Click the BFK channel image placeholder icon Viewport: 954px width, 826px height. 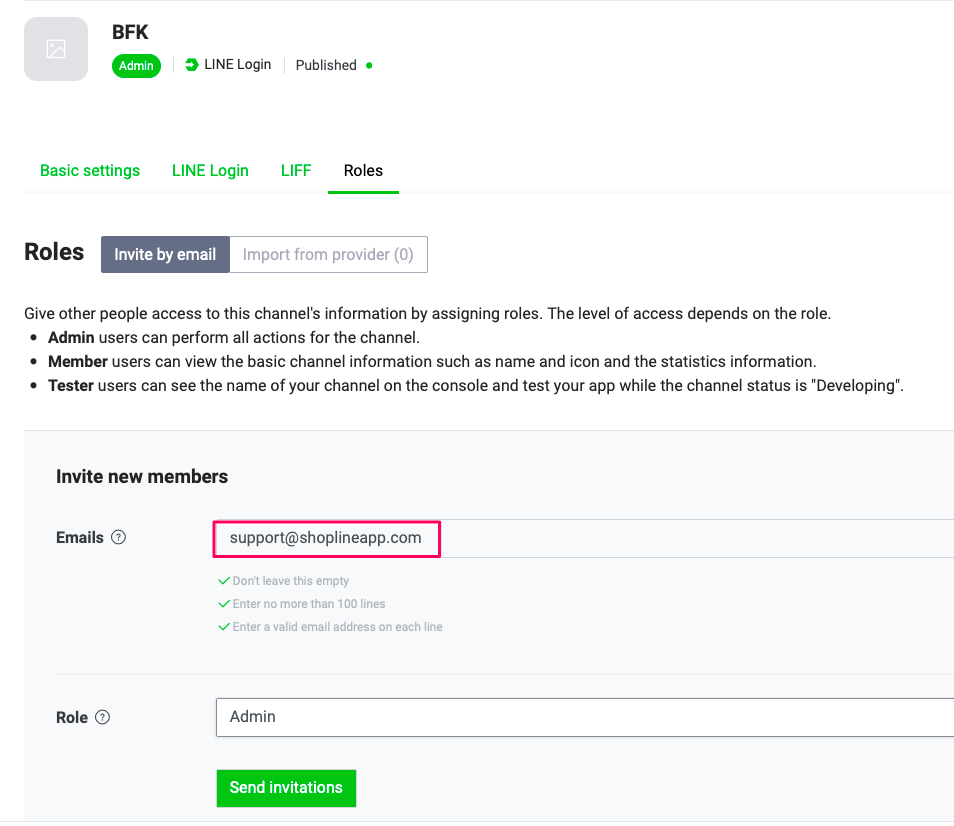point(56,49)
